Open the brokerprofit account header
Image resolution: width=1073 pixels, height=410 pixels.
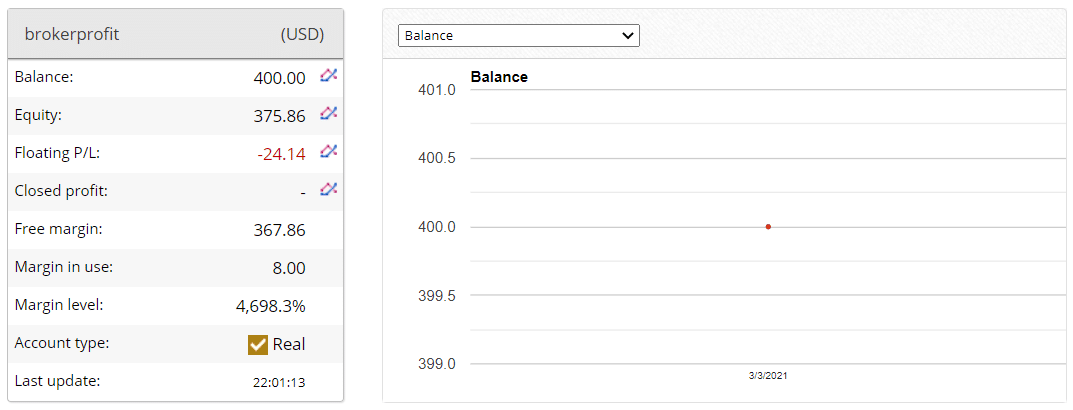pos(72,34)
